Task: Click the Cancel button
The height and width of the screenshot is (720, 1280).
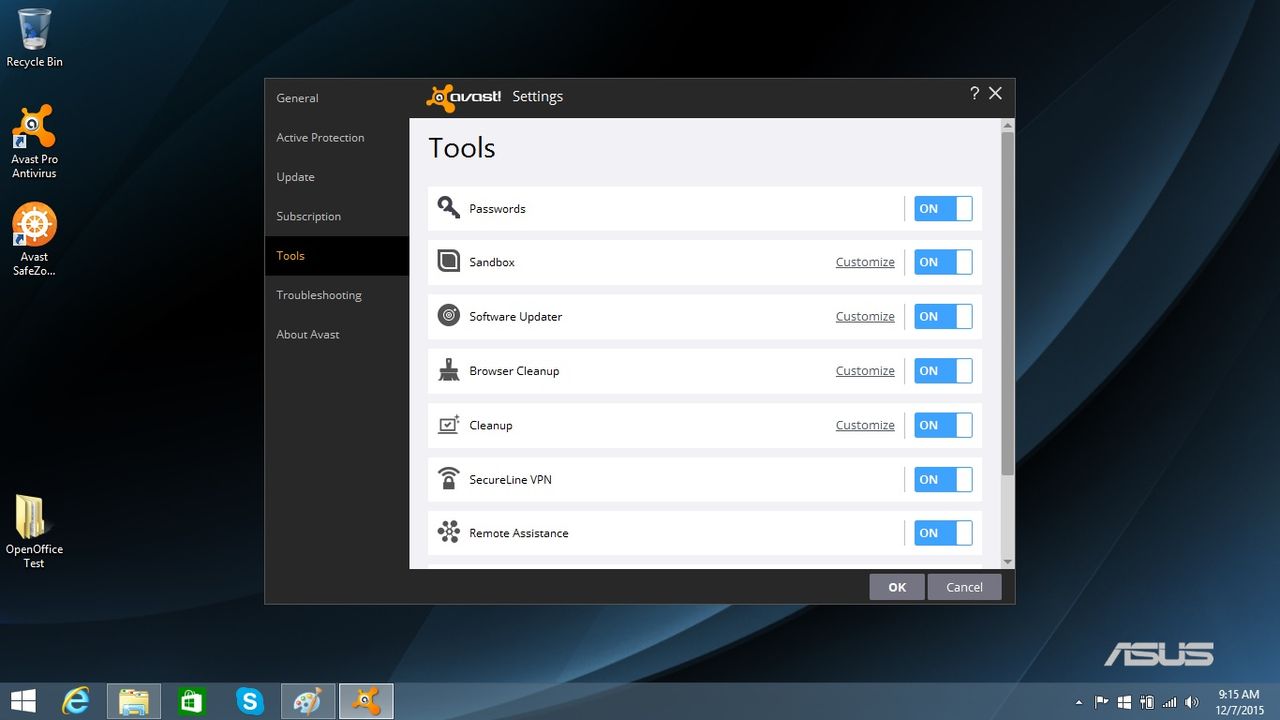Action: [964, 587]
